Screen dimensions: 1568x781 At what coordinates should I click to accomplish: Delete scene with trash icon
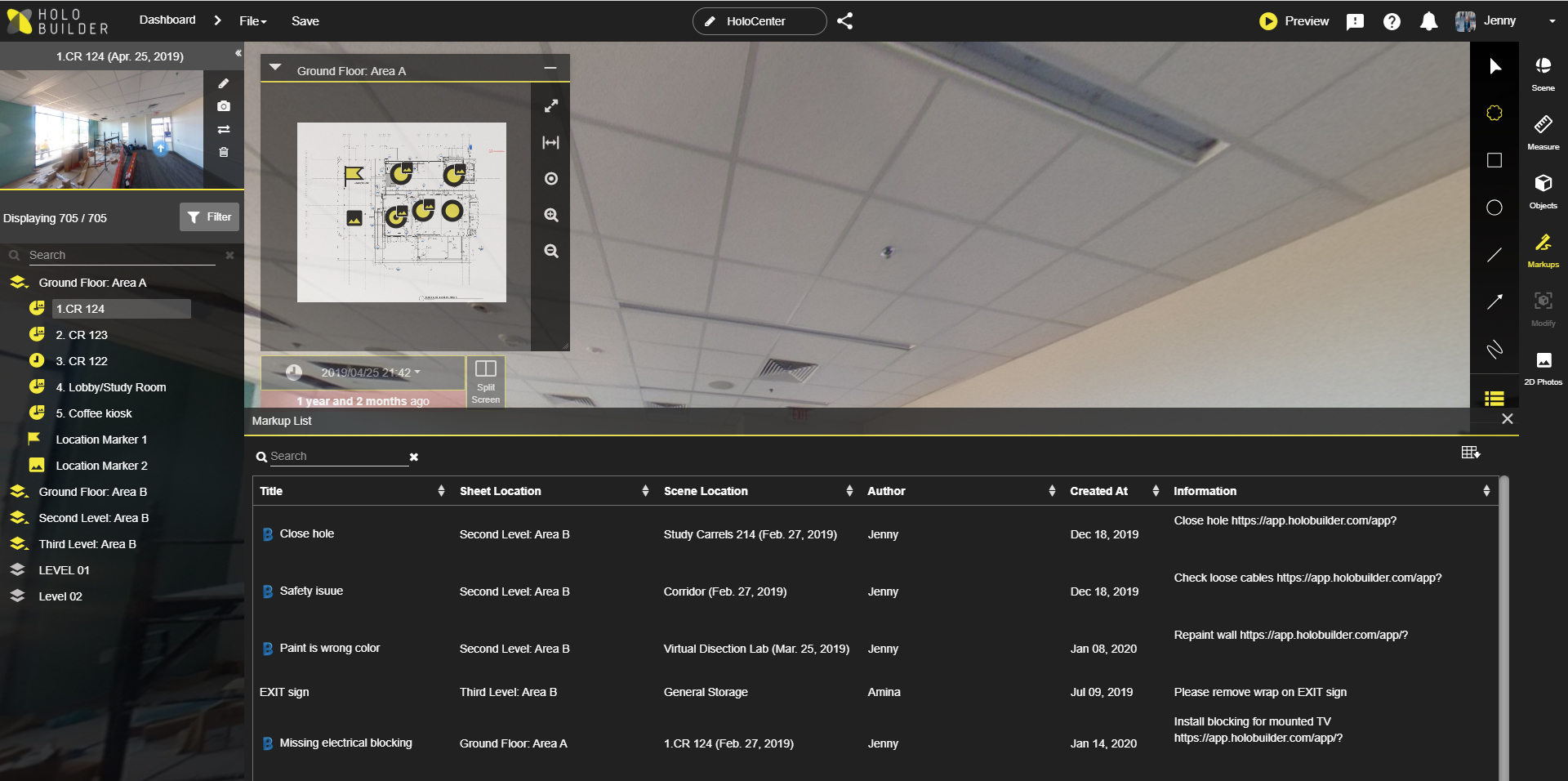click(224, 152)
